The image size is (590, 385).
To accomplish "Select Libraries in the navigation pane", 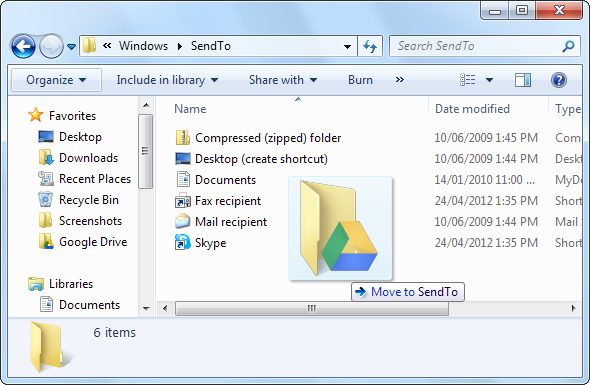I will point(71,284).
